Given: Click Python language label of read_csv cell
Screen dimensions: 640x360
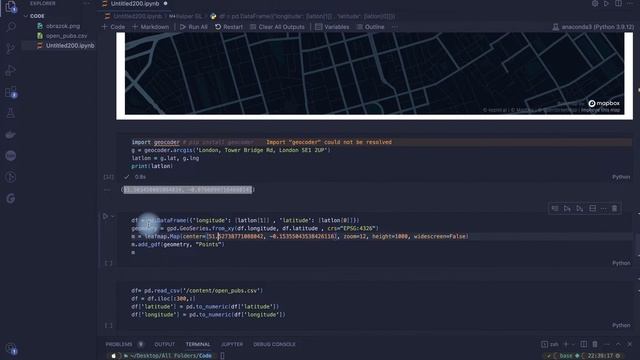Looking at the screenshot, I should point(621,325).
